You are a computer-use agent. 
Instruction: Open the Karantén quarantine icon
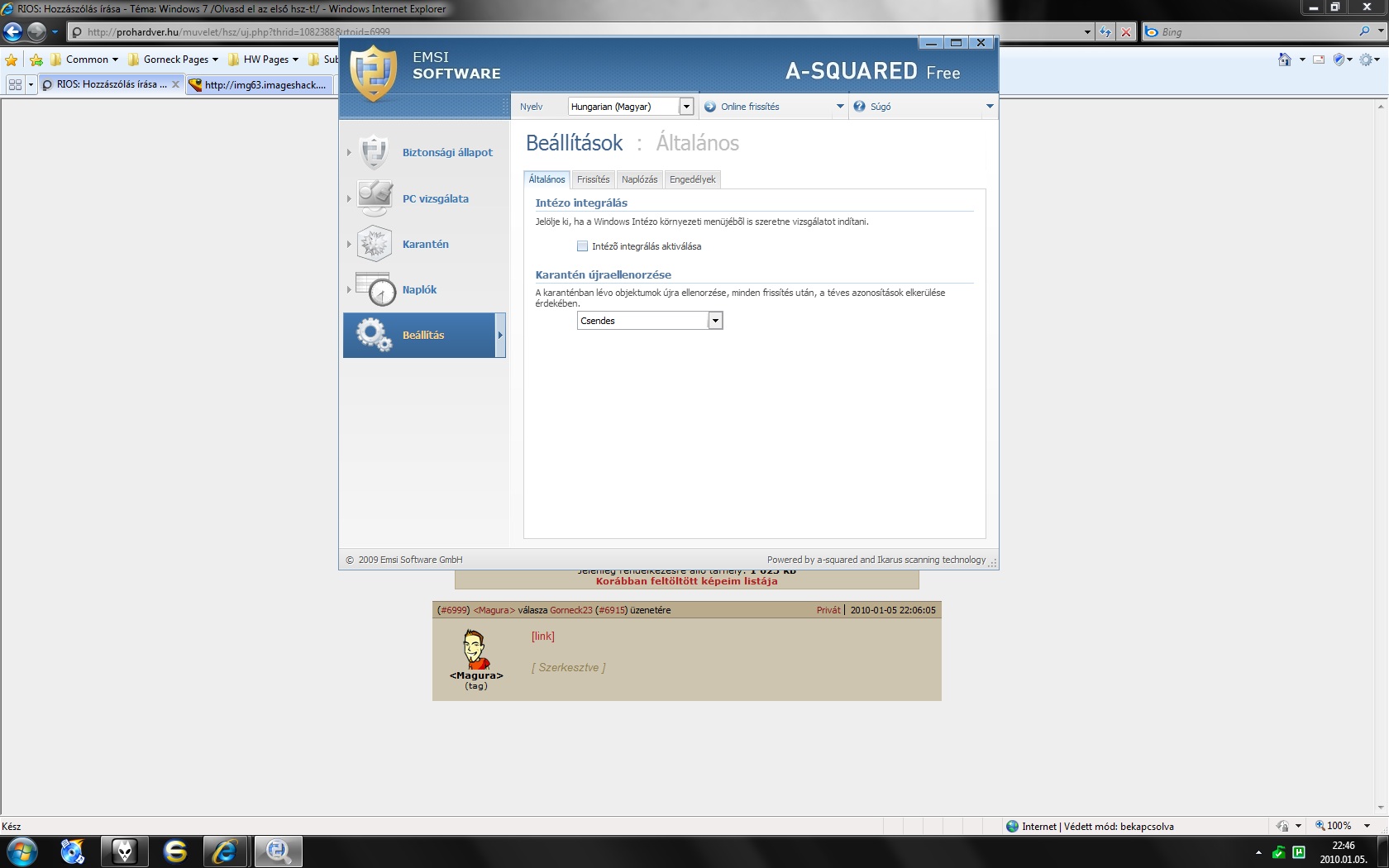[375, 244]
